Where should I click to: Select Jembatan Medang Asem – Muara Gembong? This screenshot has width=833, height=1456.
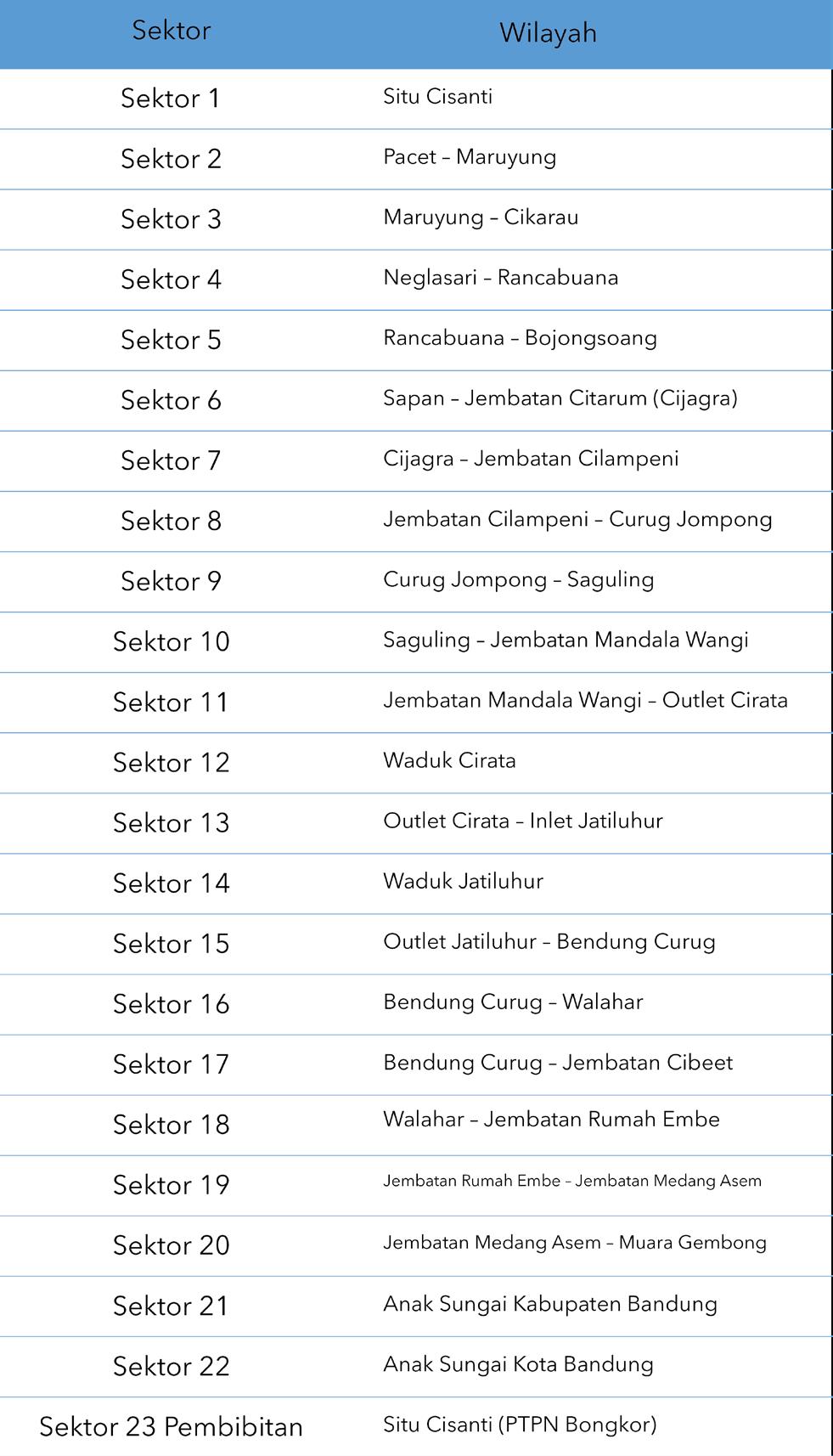tap(575, 1243)
